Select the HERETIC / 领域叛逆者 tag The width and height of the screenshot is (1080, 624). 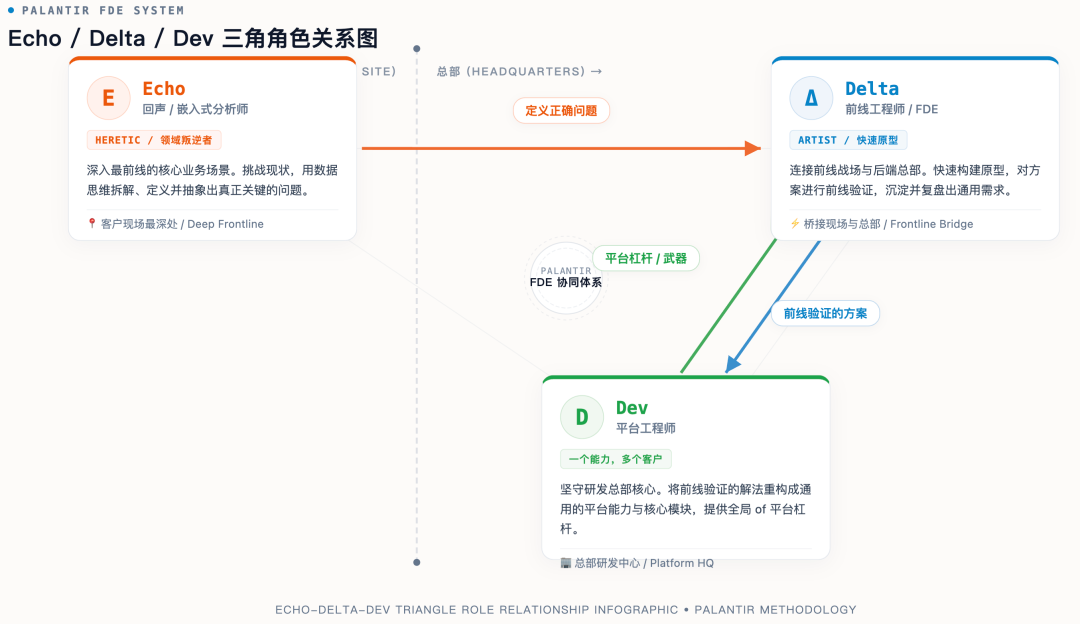coord(154,140)
